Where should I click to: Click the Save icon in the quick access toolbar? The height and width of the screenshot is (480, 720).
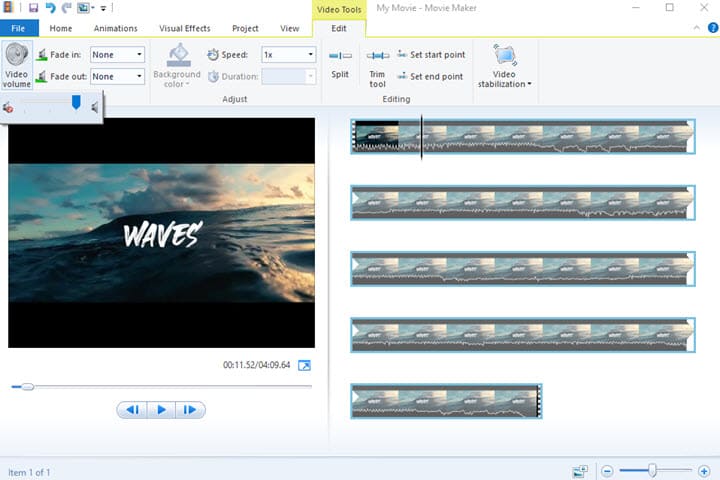(33, 8)
